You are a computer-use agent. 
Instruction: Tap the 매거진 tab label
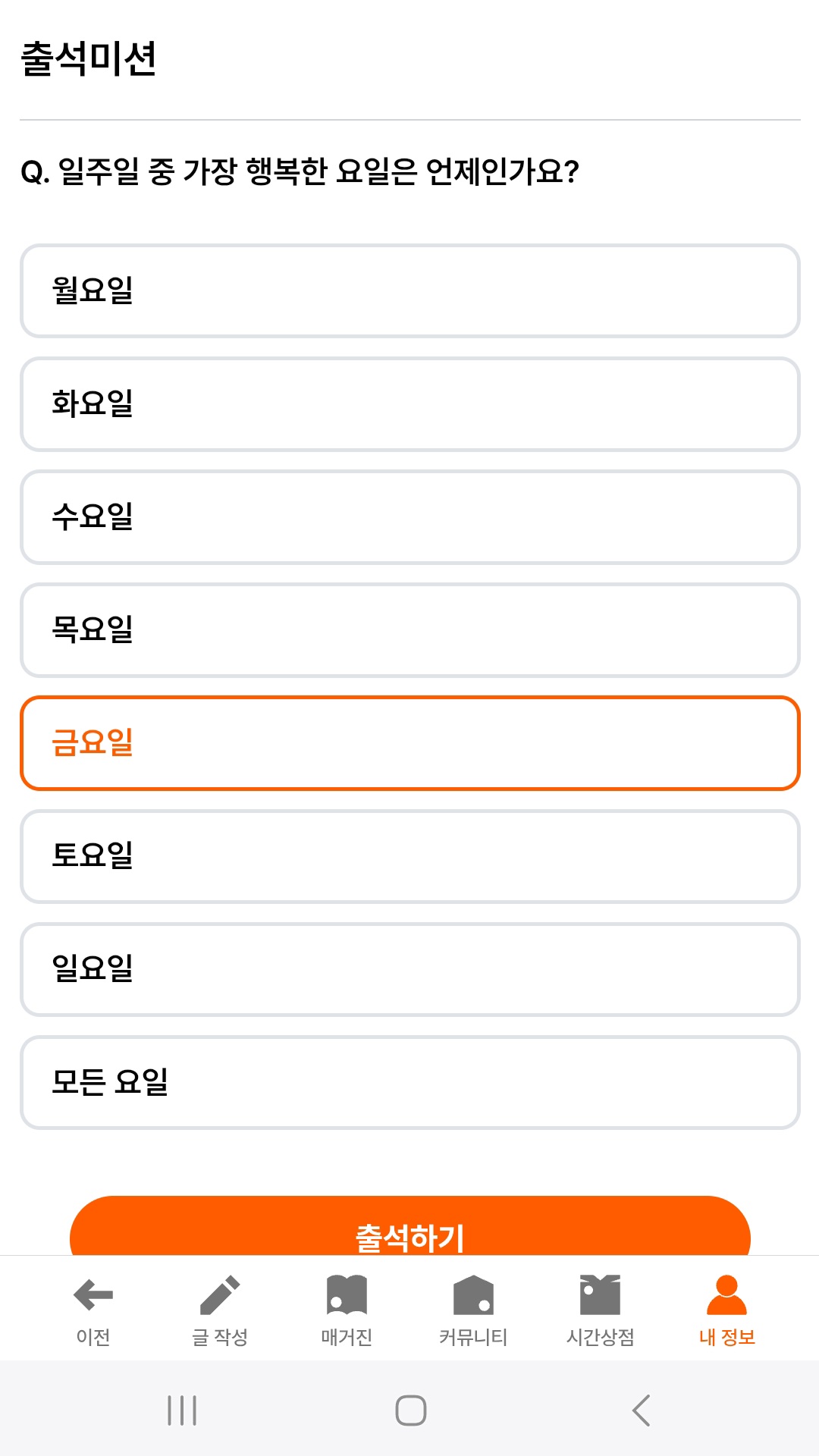347,1337
